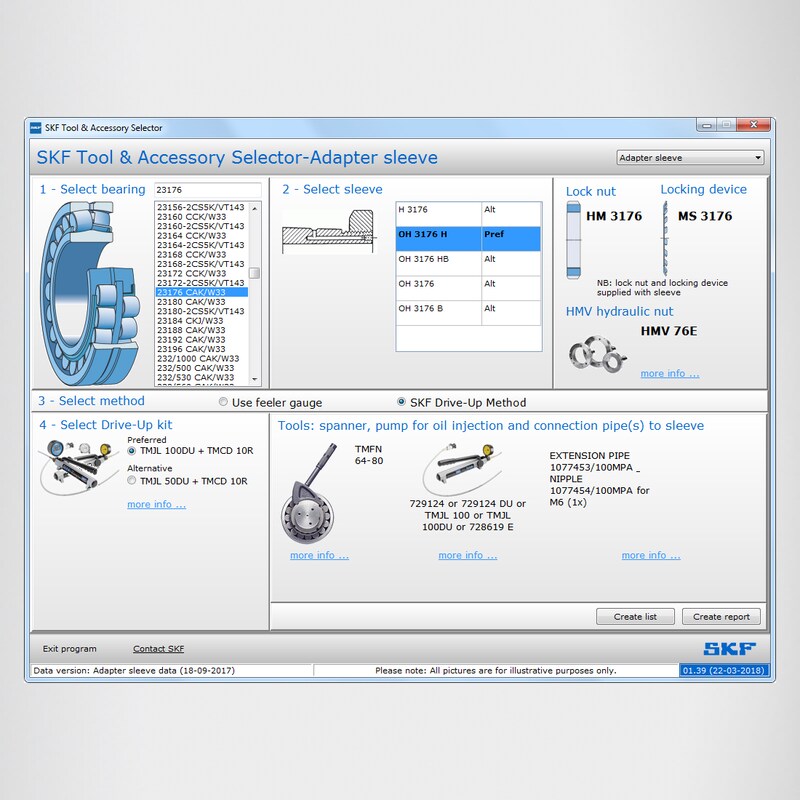The height and width of the screenshot is (800, 800).
Task: Select bearing 23160-2CS5K/VT143
Action: coord(201,226)
